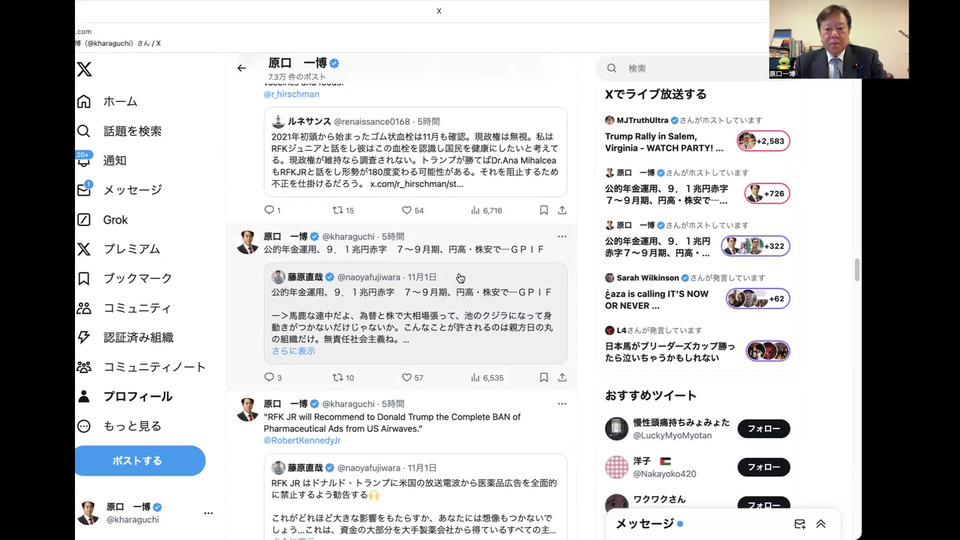Open the @RobertKennedyJr mention link
The image size is (960, 540).
(302, 440)
